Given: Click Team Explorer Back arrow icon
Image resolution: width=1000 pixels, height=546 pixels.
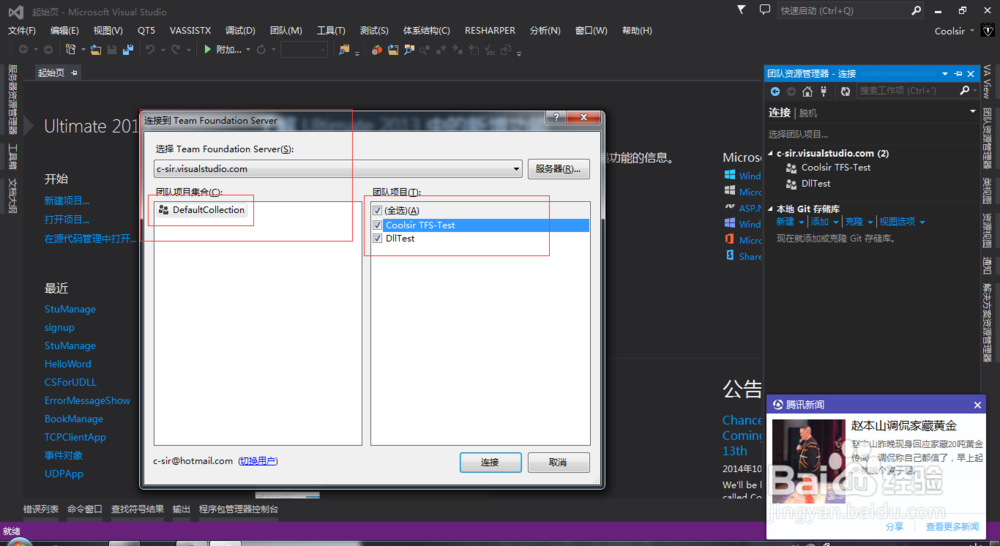Looking at the screenshot, I should (775, 91).
